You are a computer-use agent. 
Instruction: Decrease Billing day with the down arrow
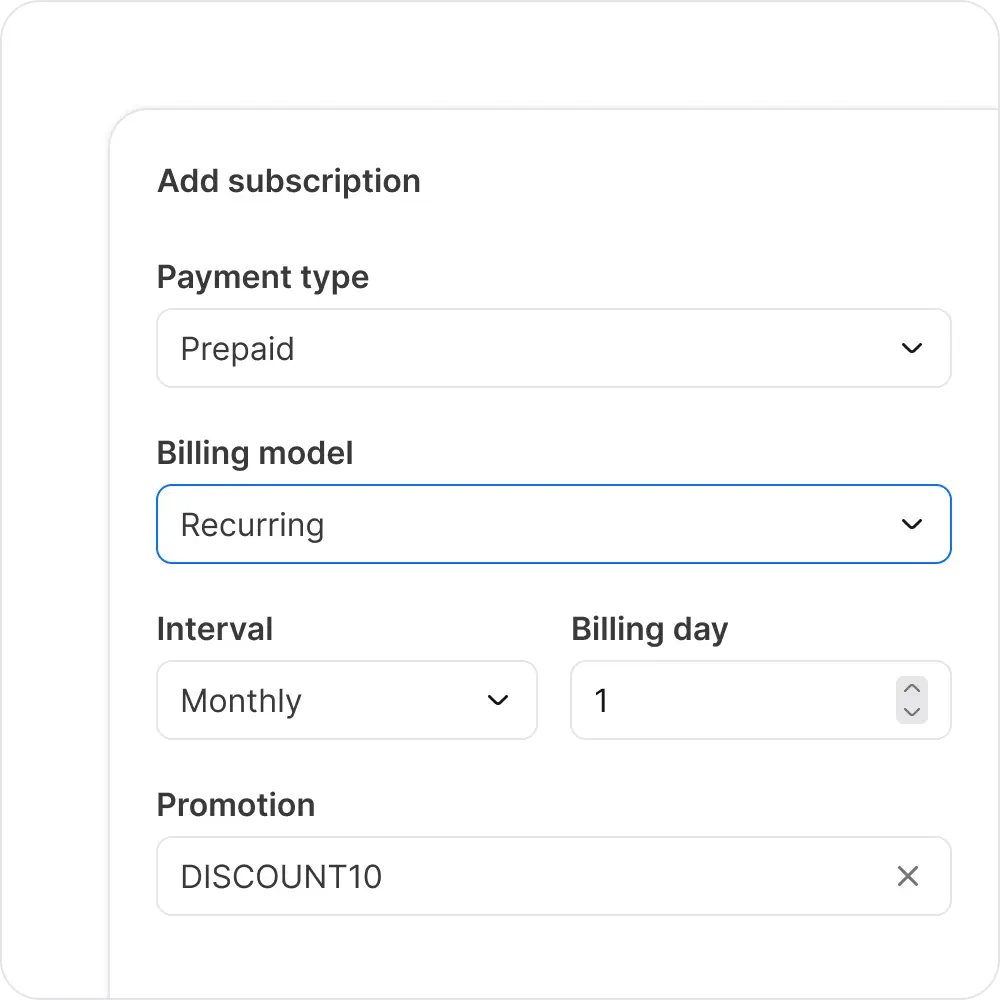click(x=911, y=712)
